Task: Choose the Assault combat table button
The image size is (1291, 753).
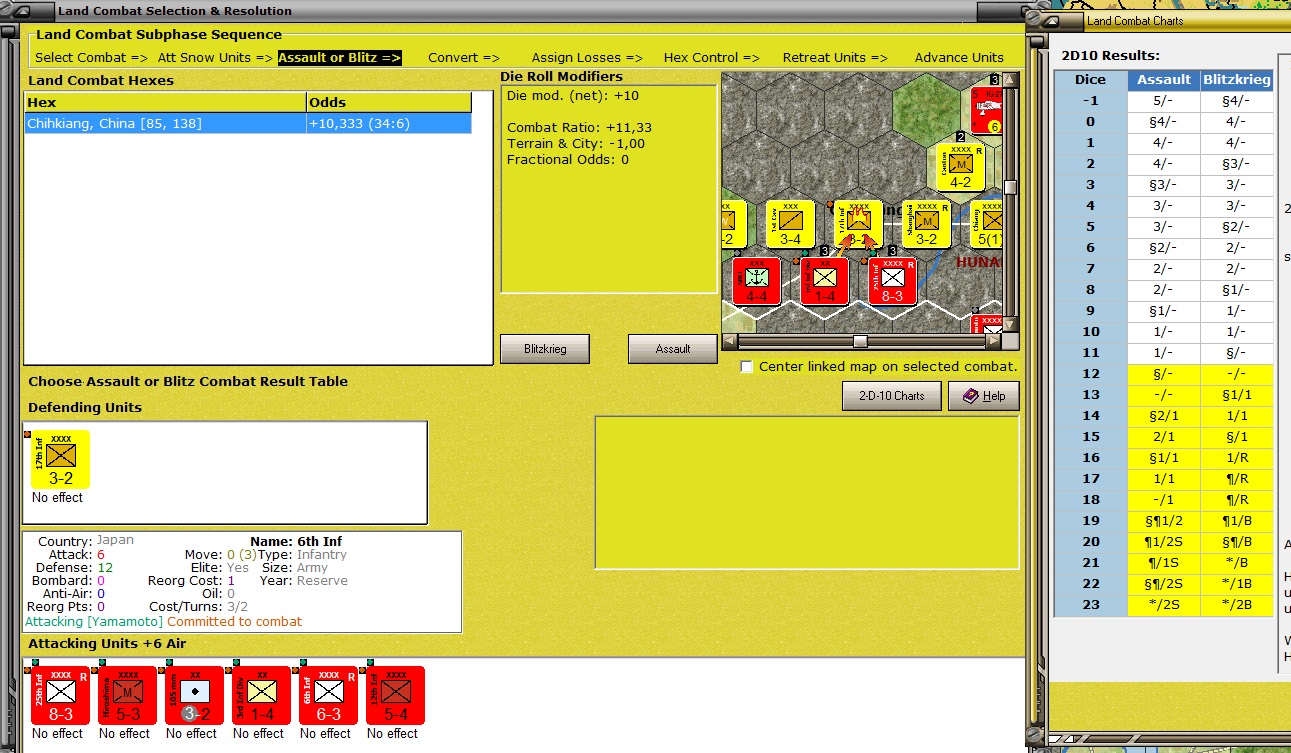Action: click(673, 349)
